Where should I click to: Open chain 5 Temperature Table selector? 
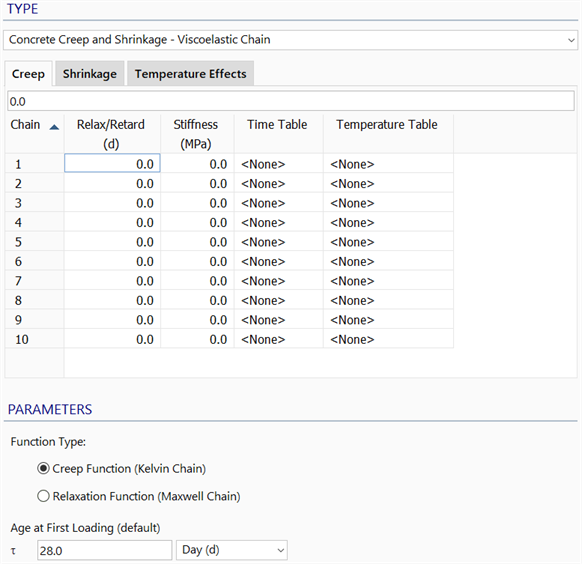[388, 242]
